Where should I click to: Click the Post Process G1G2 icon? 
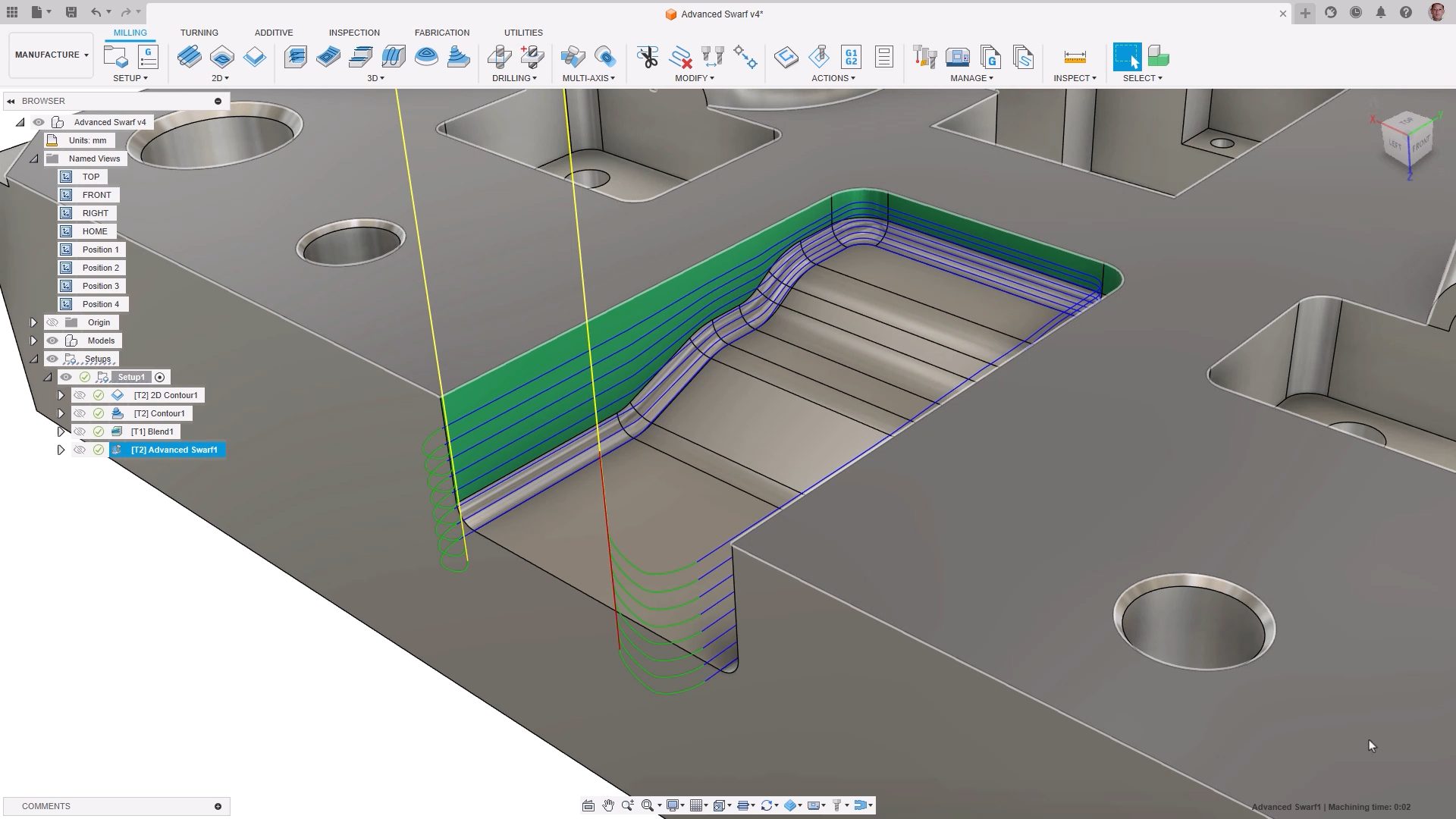[x=851, y=57]
